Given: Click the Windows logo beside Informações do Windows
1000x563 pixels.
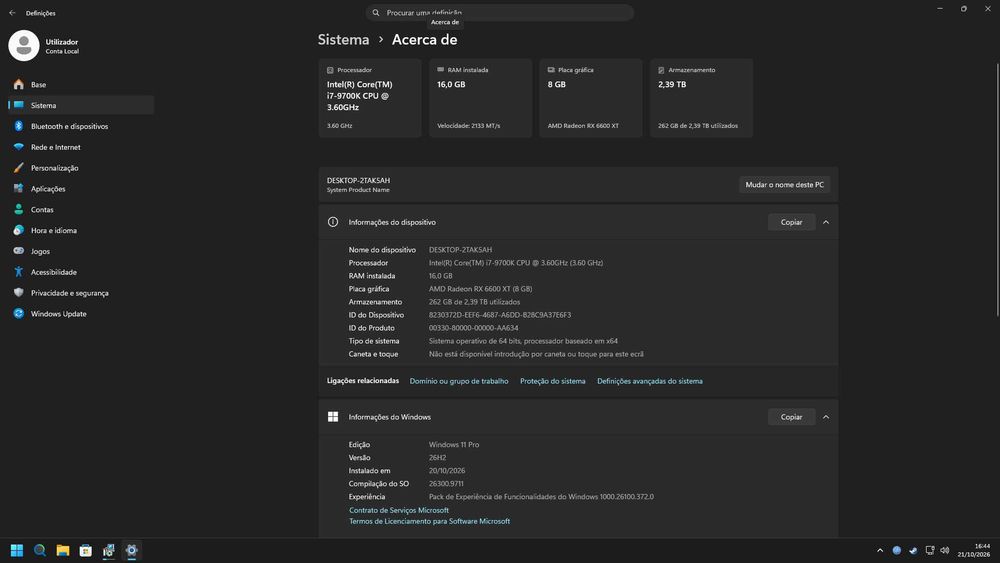Looking at the screenshot, I should point(333,417).
